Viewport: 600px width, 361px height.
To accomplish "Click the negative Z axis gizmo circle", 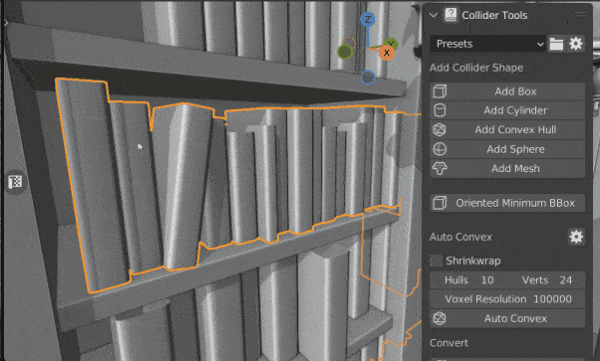I will [x=368, y=78].
